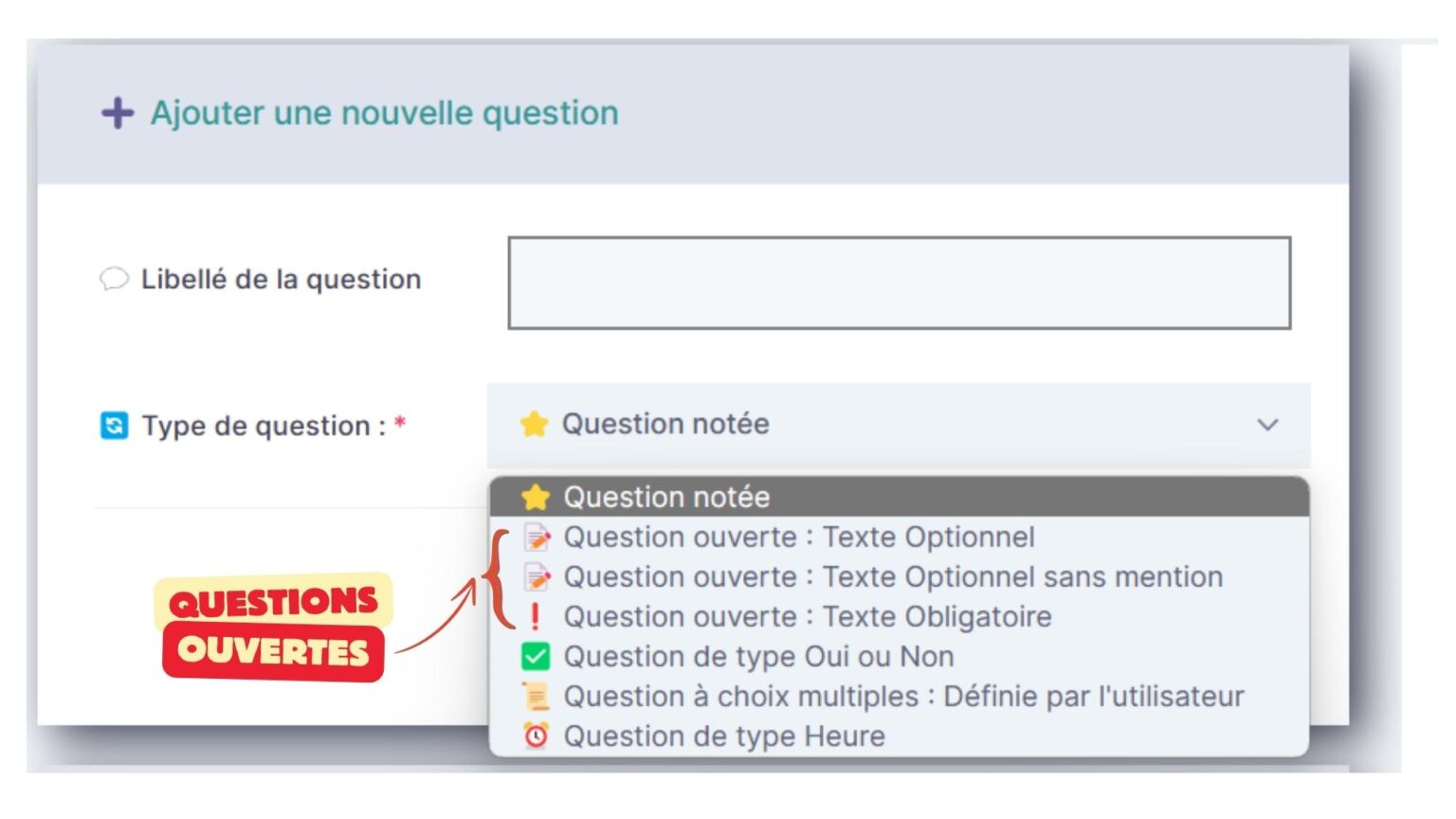Click the "Libellé de la question" input field
Image resolution: width=1456 pixels, height=819 pixels.
click(x=901, y=282)
